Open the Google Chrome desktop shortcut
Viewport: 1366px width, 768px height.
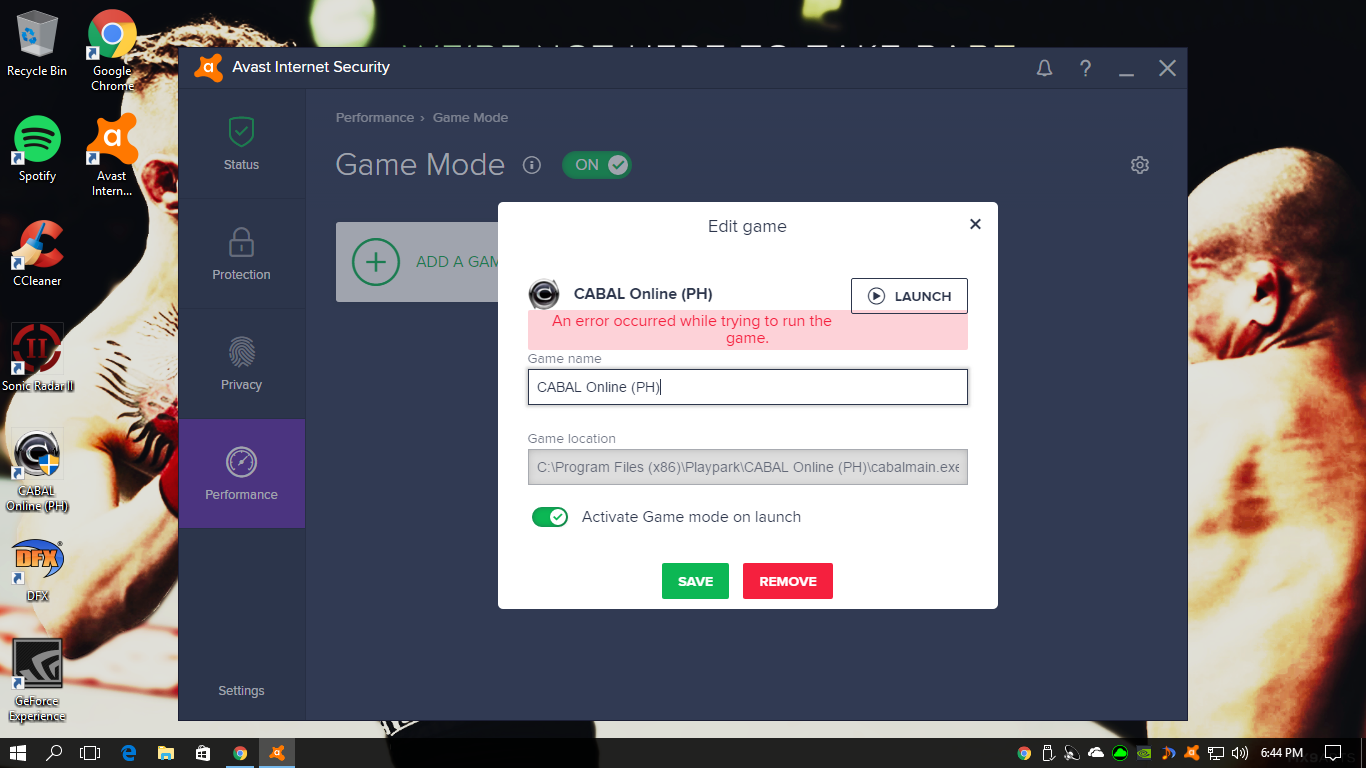pos(112,50)
